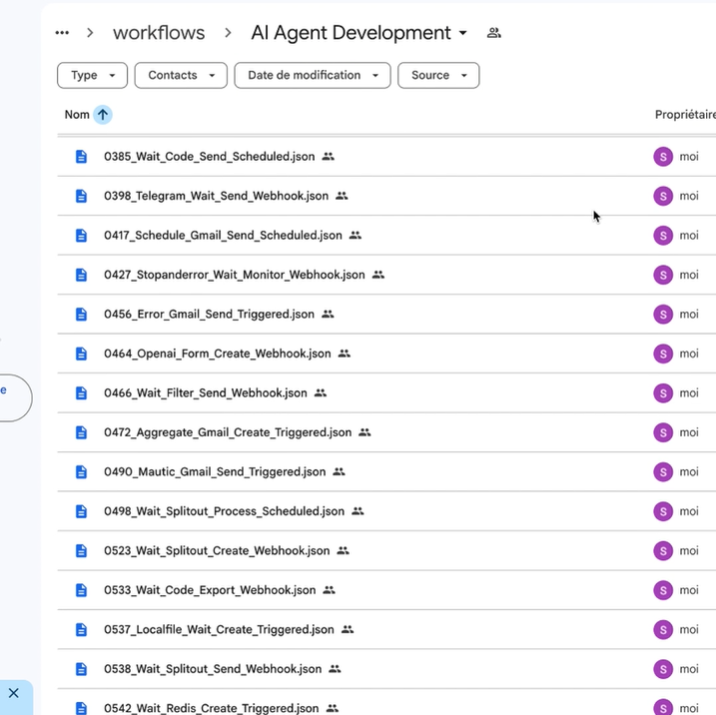The image size is (716, 715).
Task: Click file icon of 0385_Wait_Code_Send_Scheduled.json
Action: point(82,157)
